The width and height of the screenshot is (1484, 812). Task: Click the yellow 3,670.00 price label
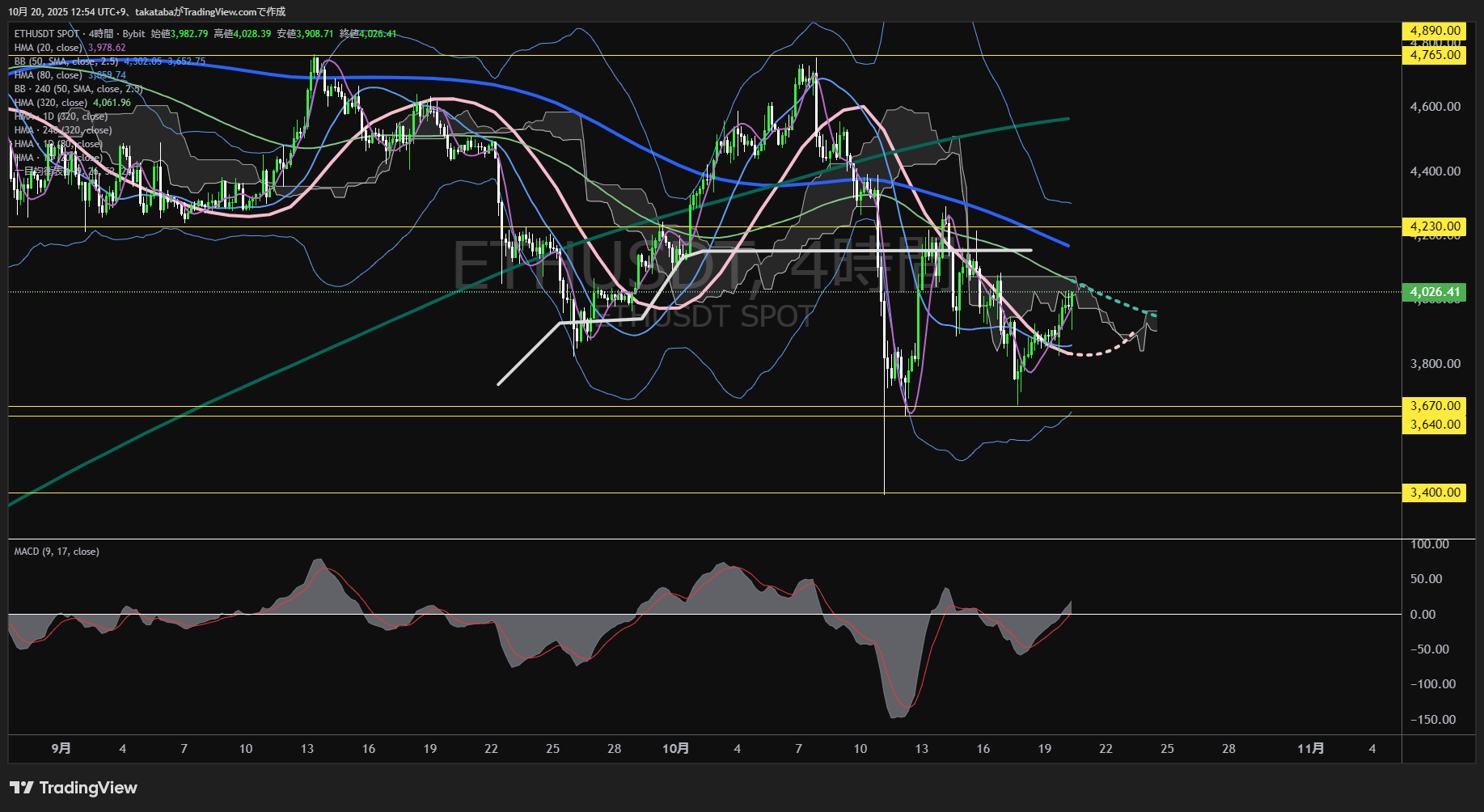coord(1434,406)
